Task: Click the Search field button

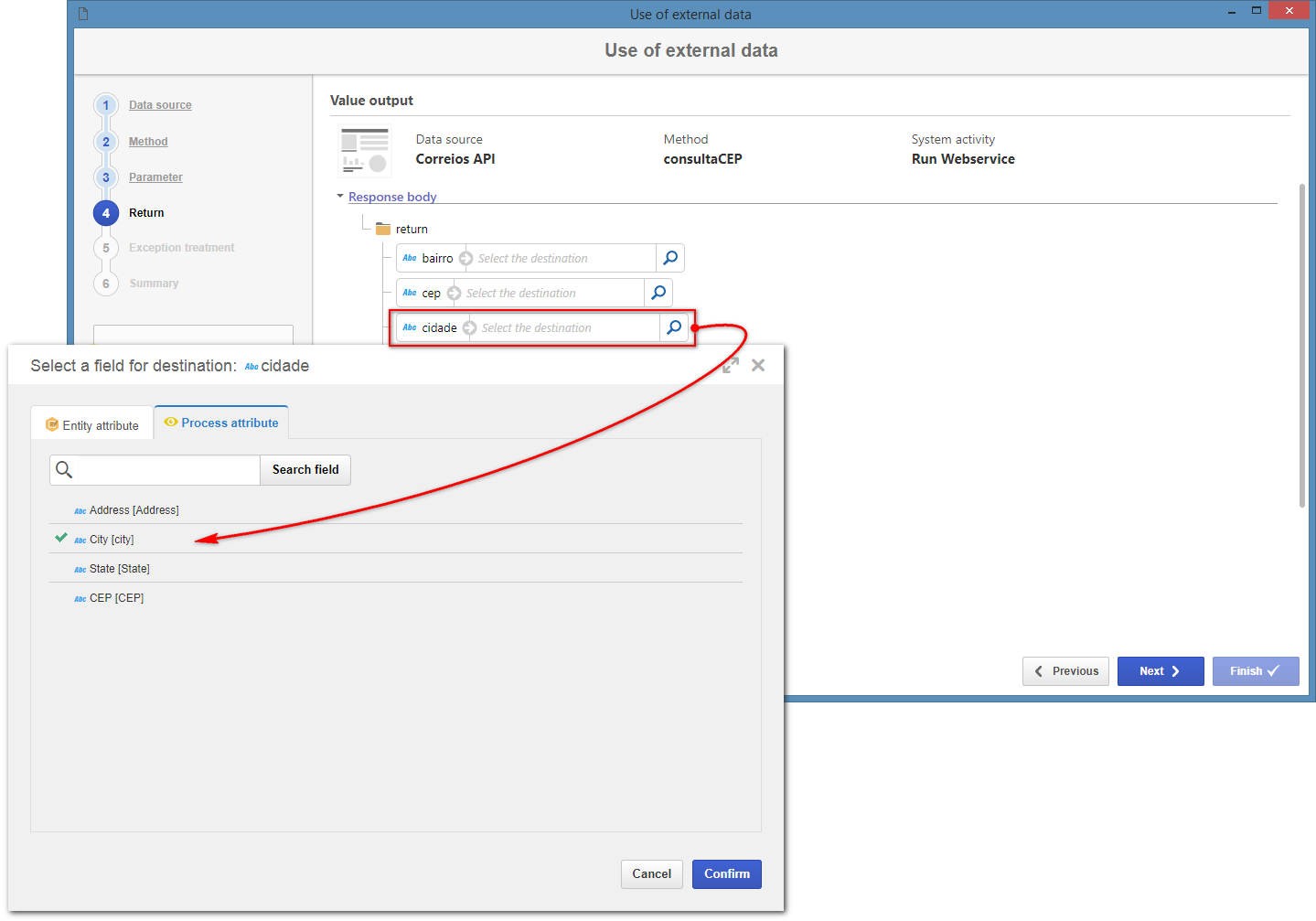Action: click(305, 469)
